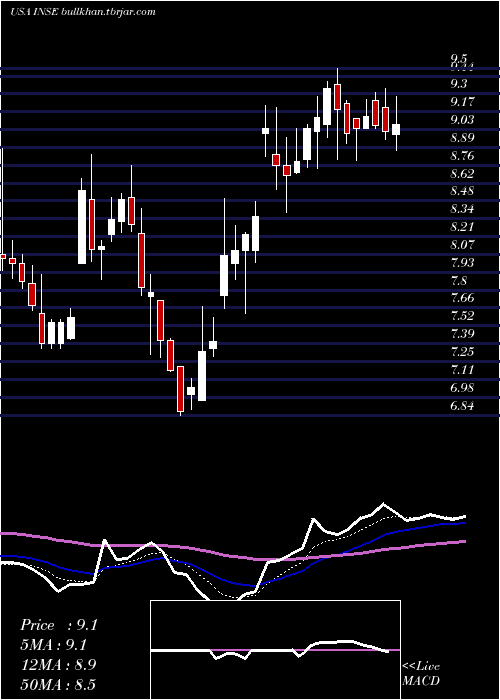Viewport: 500px width, 700px height.
Task: Click the 'Price : 9.1' readout
Action: tap(59, 625)
